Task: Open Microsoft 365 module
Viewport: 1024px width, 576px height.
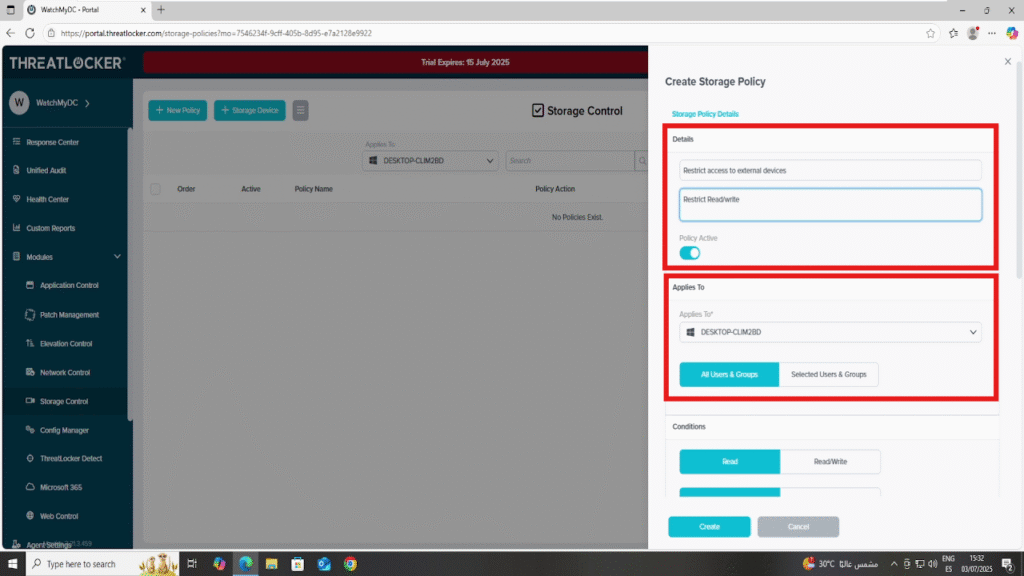Action: pos(60,487)
